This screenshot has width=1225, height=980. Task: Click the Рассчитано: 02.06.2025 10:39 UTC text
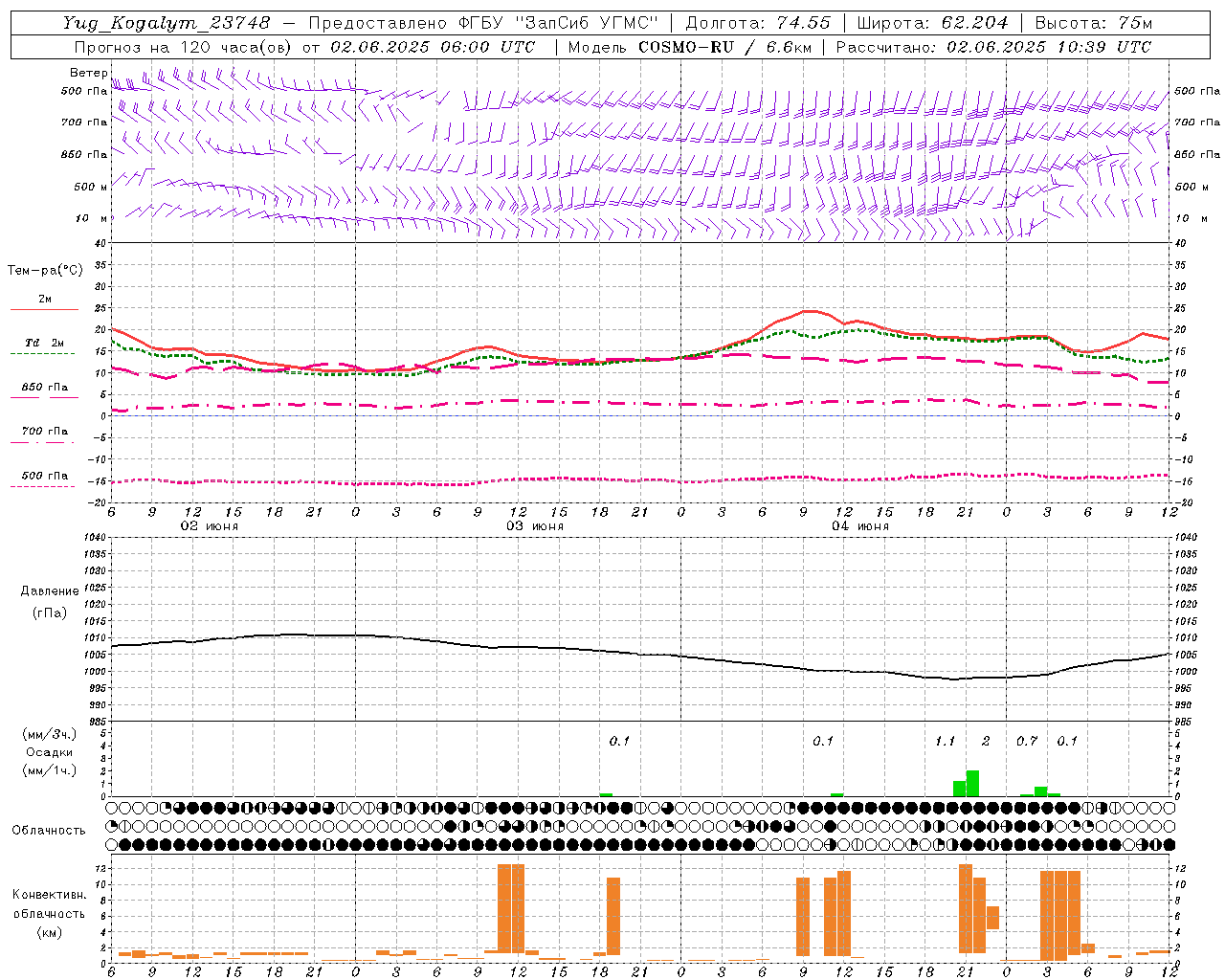tap(994, 47)
